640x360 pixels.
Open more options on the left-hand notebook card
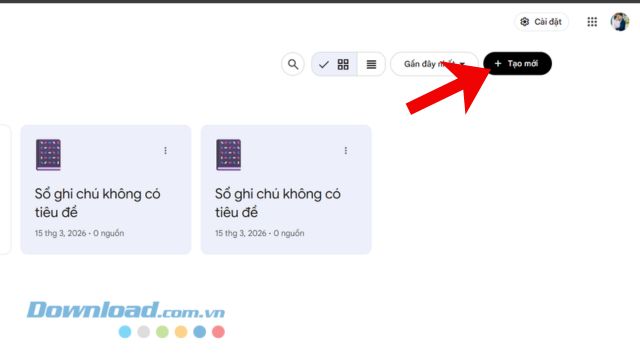165,151
